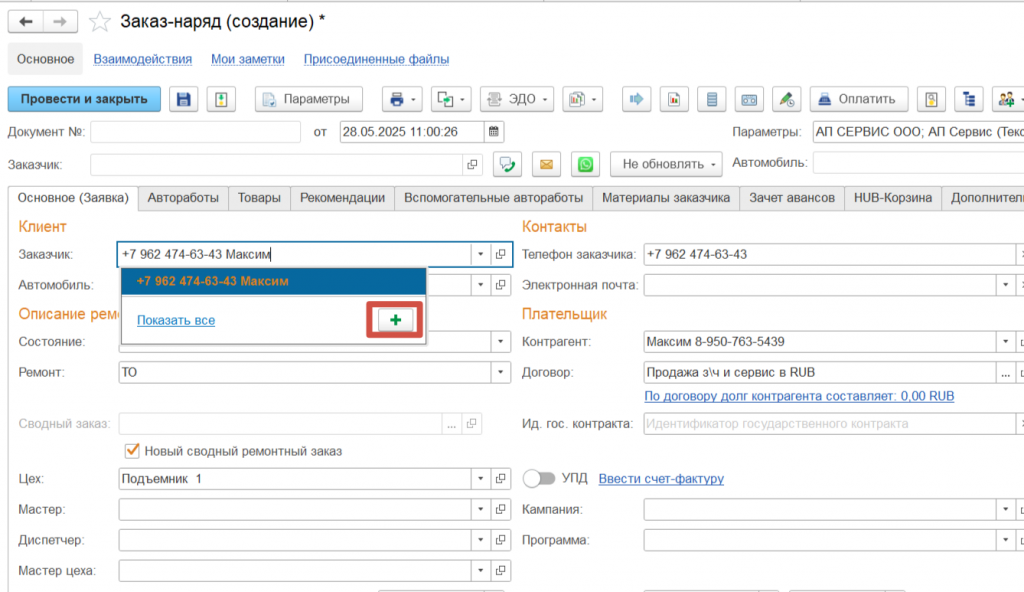Switch to the Автоработы tab
Viewport: 1024px width, 592px height.
pos(183,198)
